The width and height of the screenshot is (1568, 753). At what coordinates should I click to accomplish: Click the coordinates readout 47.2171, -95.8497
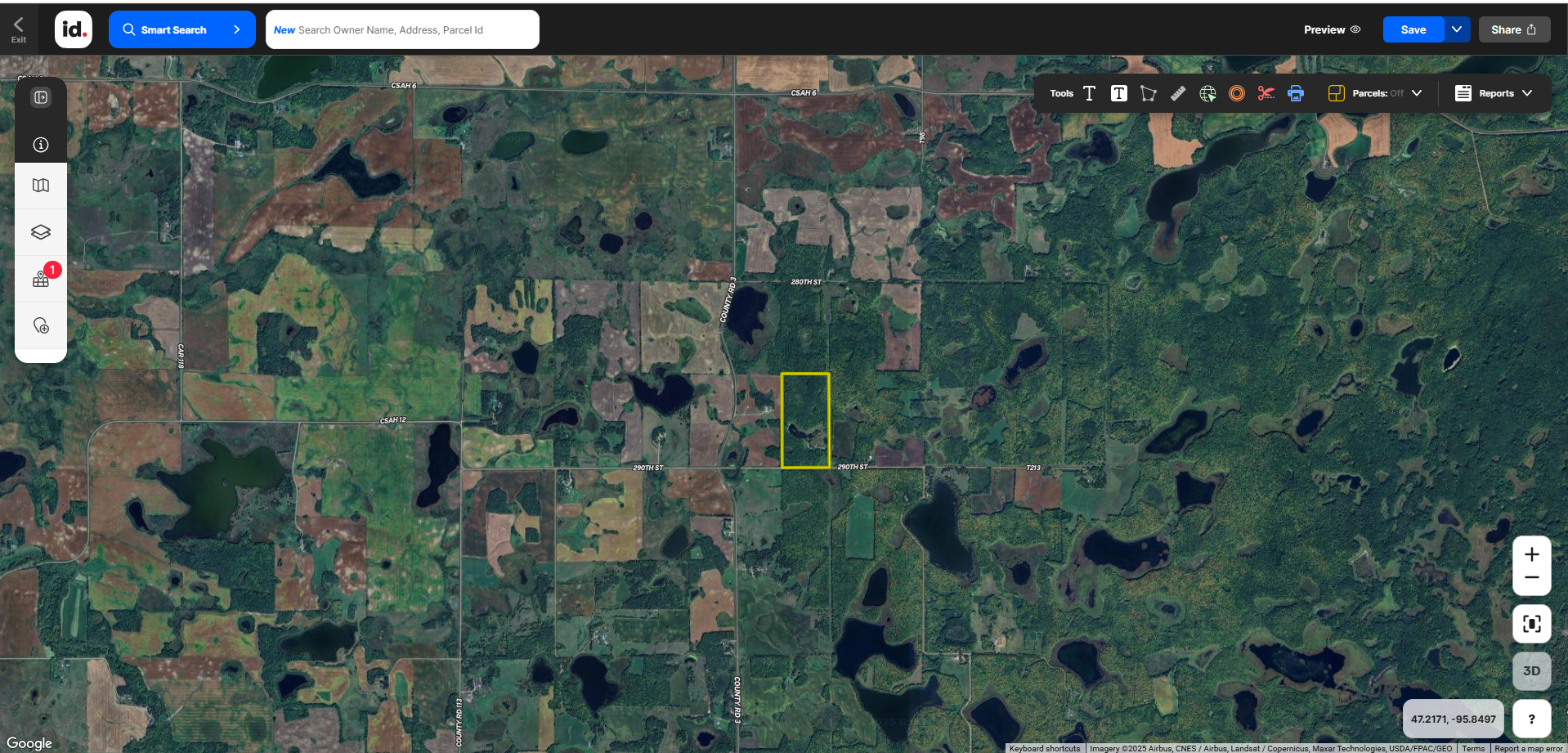point(1454,719)
